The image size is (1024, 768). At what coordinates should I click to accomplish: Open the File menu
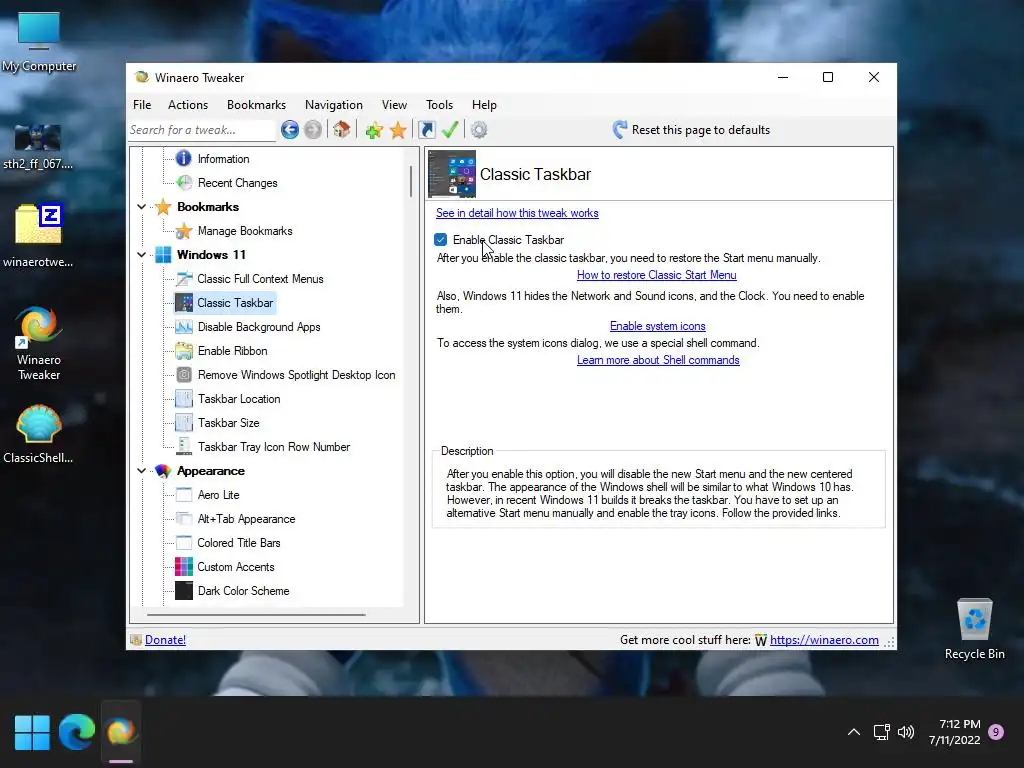click(x=142, y=104)
